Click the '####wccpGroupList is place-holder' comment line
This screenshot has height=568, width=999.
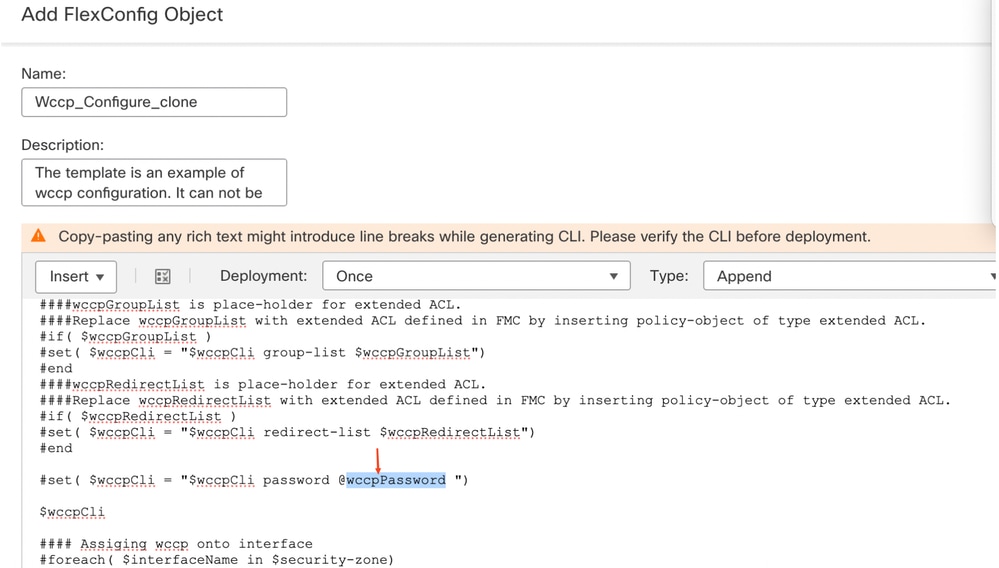click(x=250, y=305)
